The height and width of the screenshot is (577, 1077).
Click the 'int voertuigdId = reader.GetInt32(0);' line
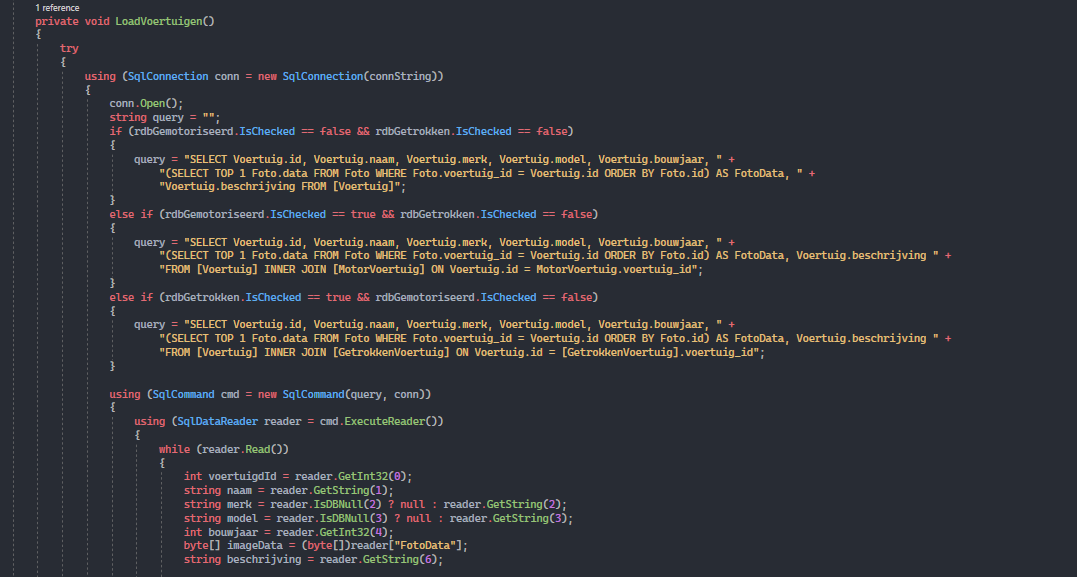tap(298, 477)
